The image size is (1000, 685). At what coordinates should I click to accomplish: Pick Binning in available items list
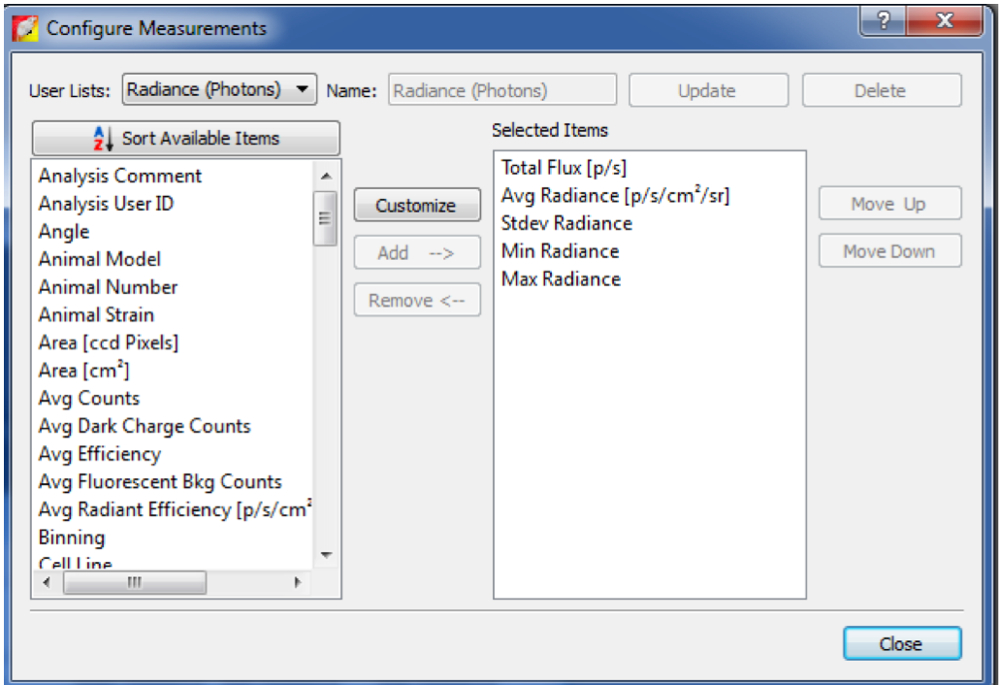[72, 538]
